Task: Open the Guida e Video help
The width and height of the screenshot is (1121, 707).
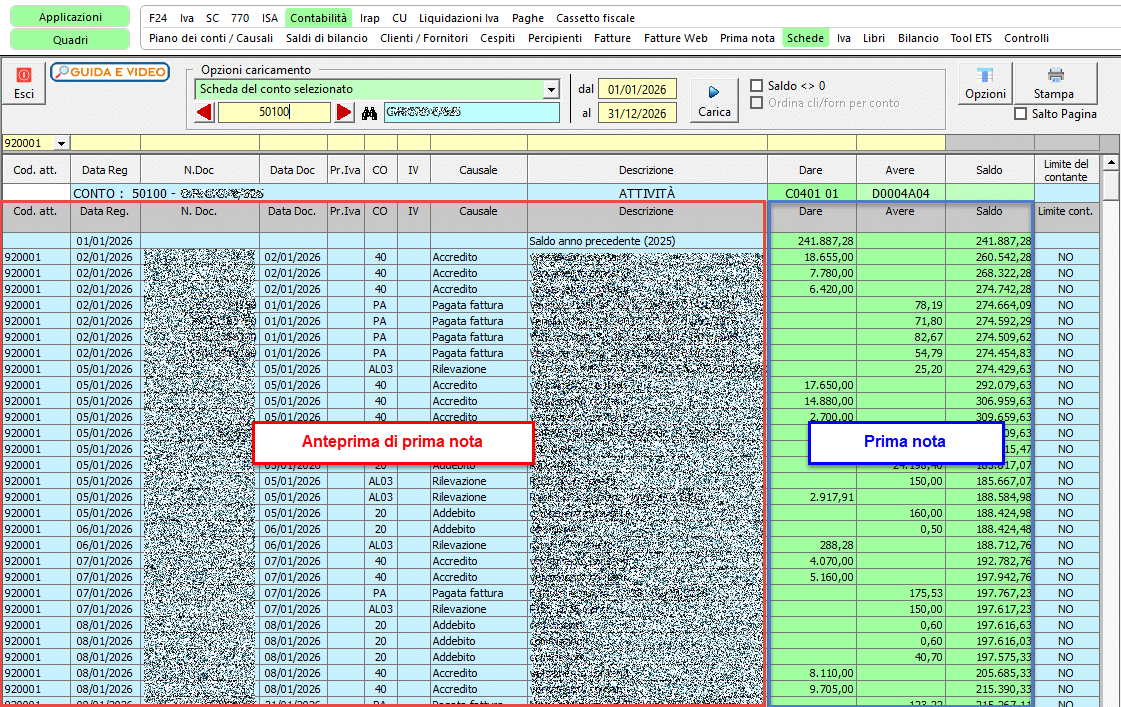Action: point(110,72)
